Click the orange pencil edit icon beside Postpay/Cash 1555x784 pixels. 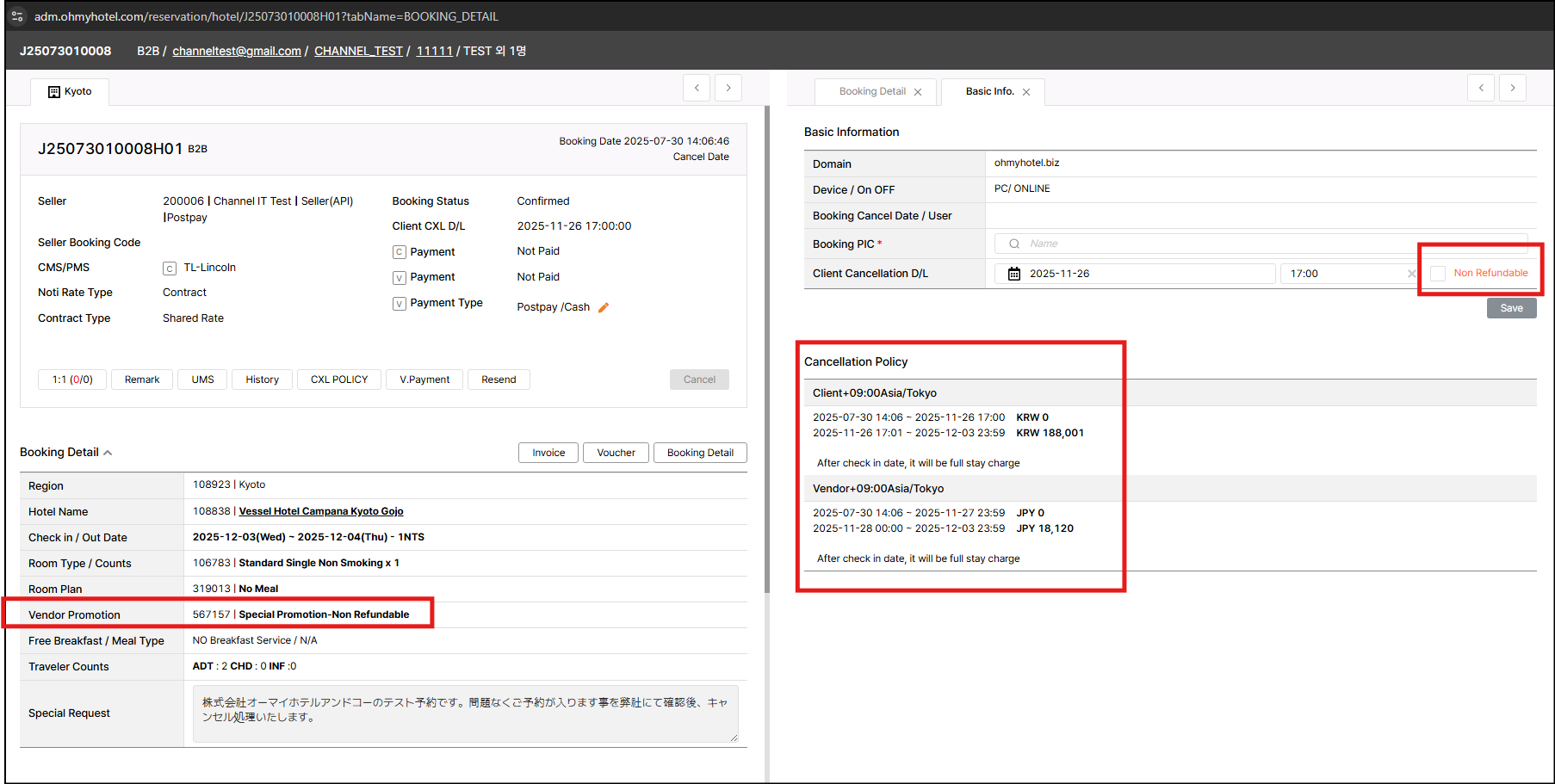604,307
